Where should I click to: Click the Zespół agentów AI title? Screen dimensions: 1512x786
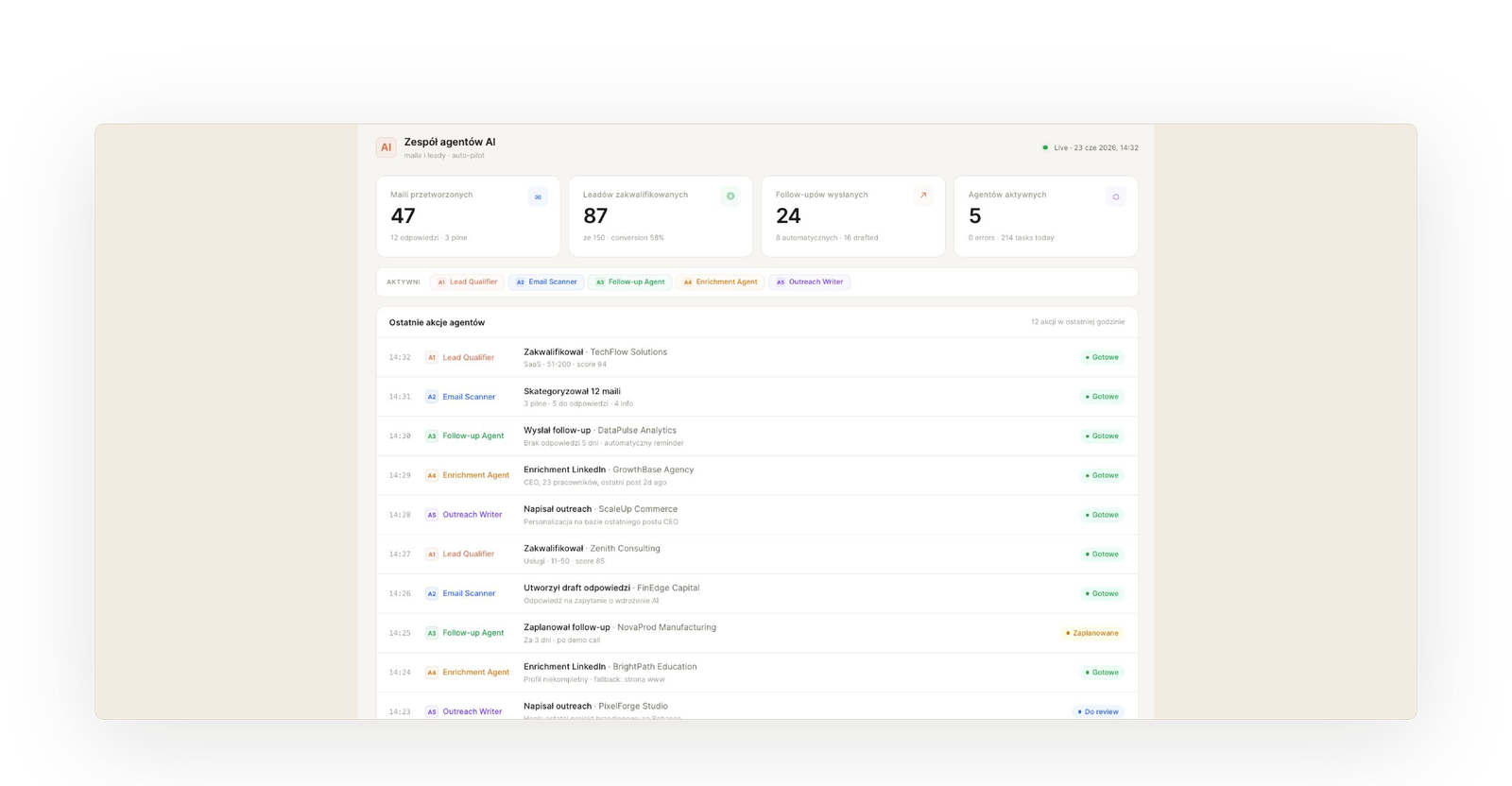pyautogui.click(x=450, y=143)
